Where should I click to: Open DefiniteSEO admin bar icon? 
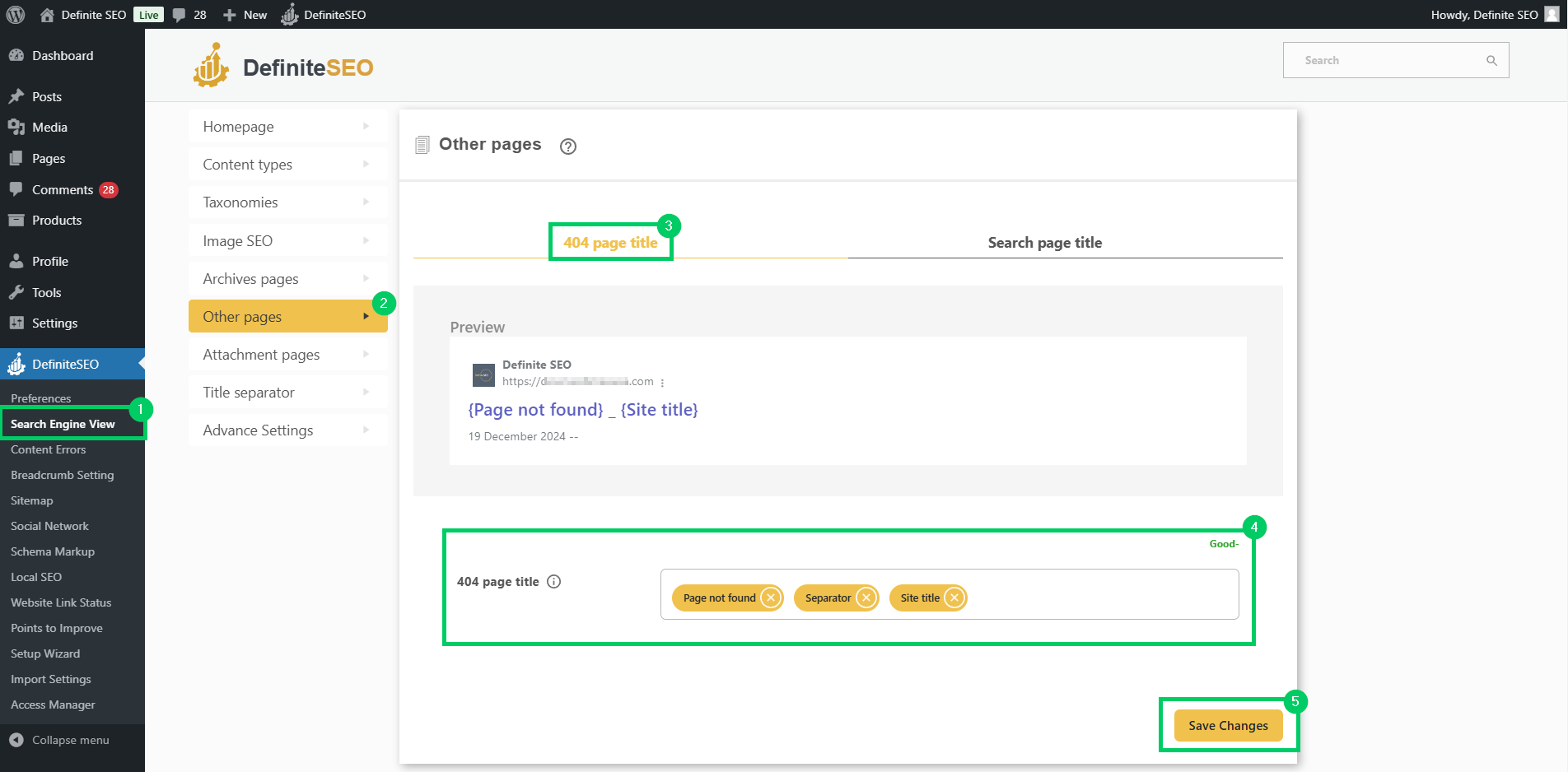pos(290,15)
